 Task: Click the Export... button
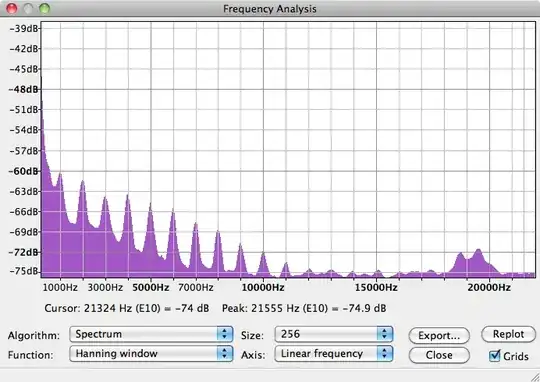pyautogui.click(x=439, y=335)
